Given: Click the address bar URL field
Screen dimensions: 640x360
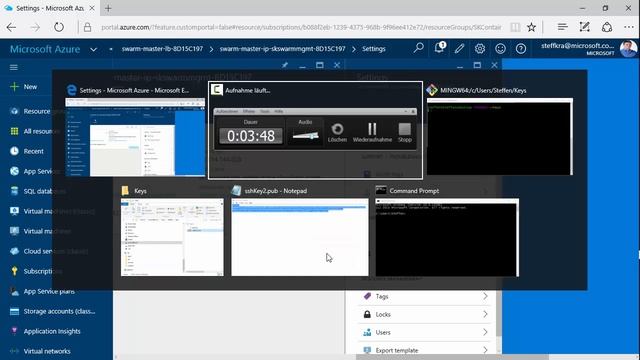Looking at the screenshot, I should point(301,27).
